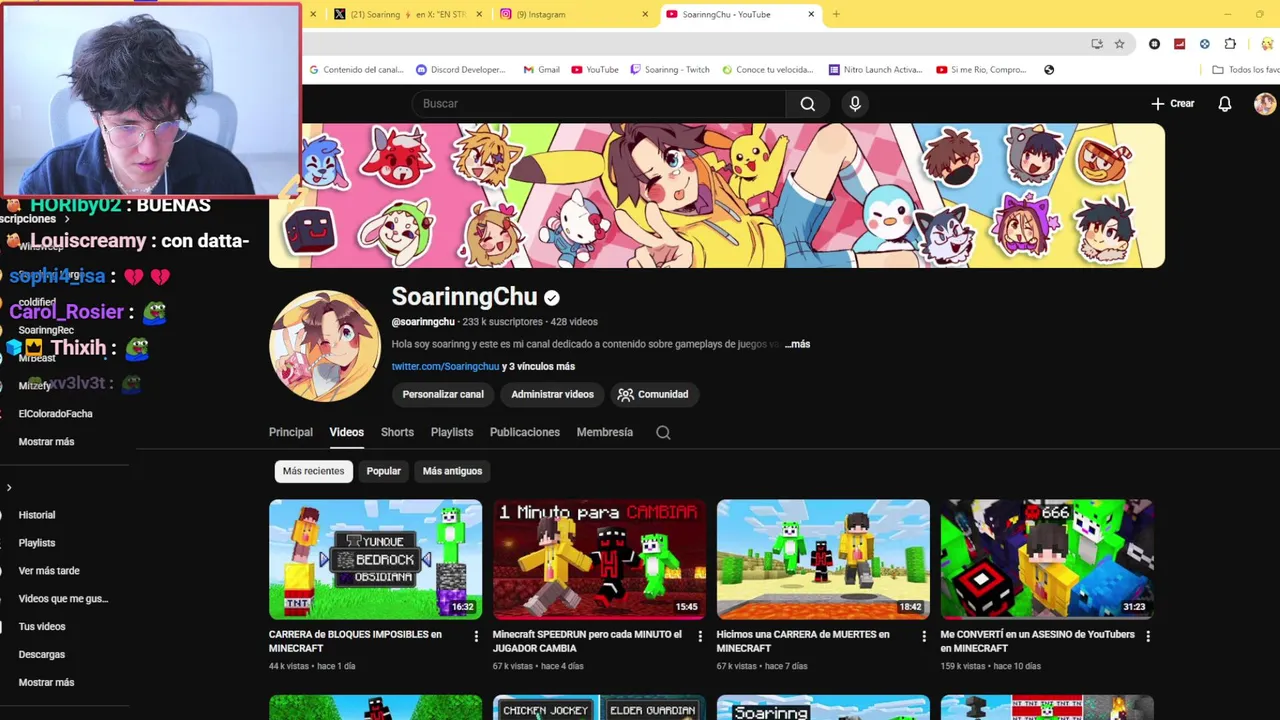Open the Shorts channel tab
Screen dimensions: 1280x720
click(x=397, y=433)
